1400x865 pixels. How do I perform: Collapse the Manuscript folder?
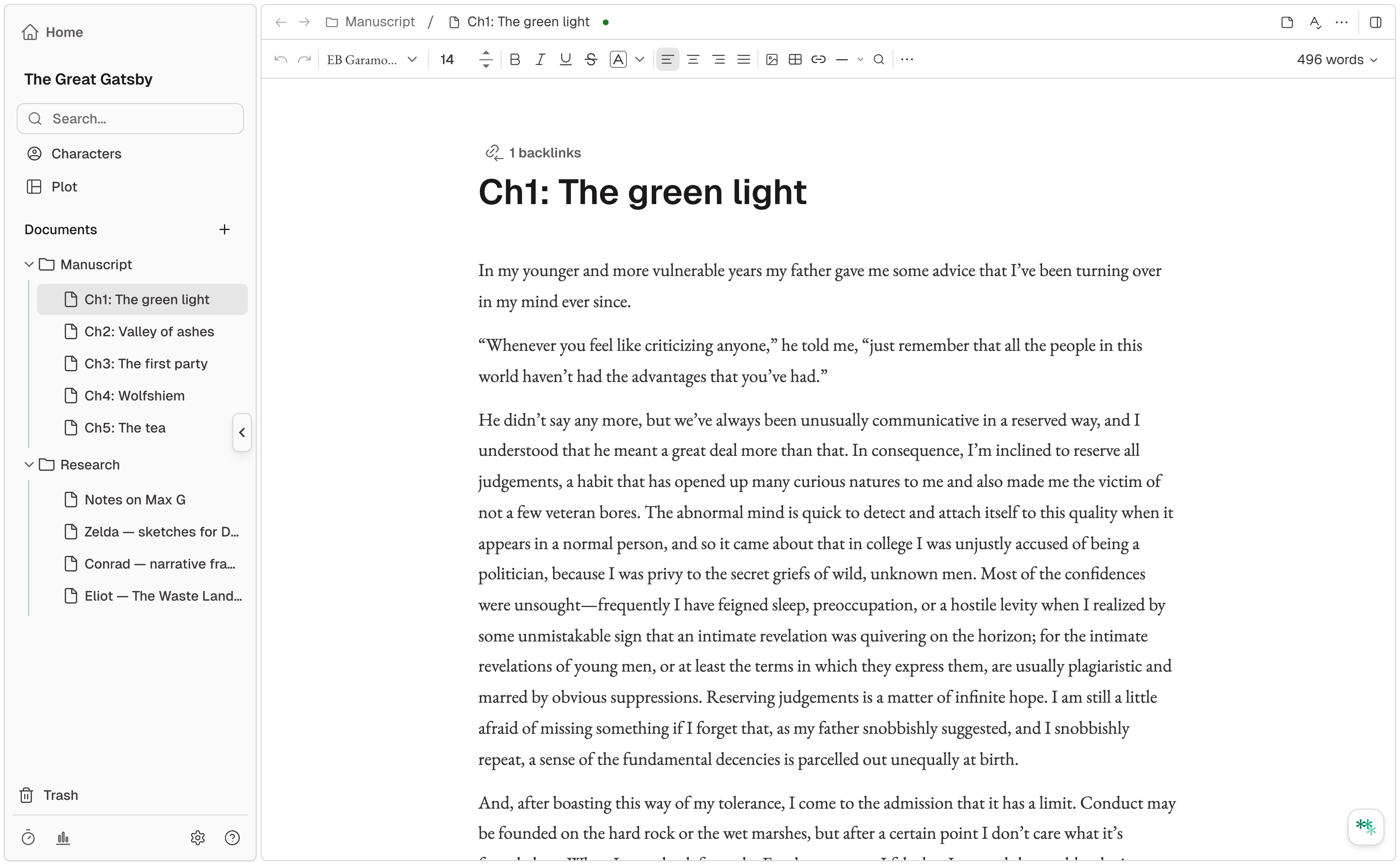coord(28,264)
